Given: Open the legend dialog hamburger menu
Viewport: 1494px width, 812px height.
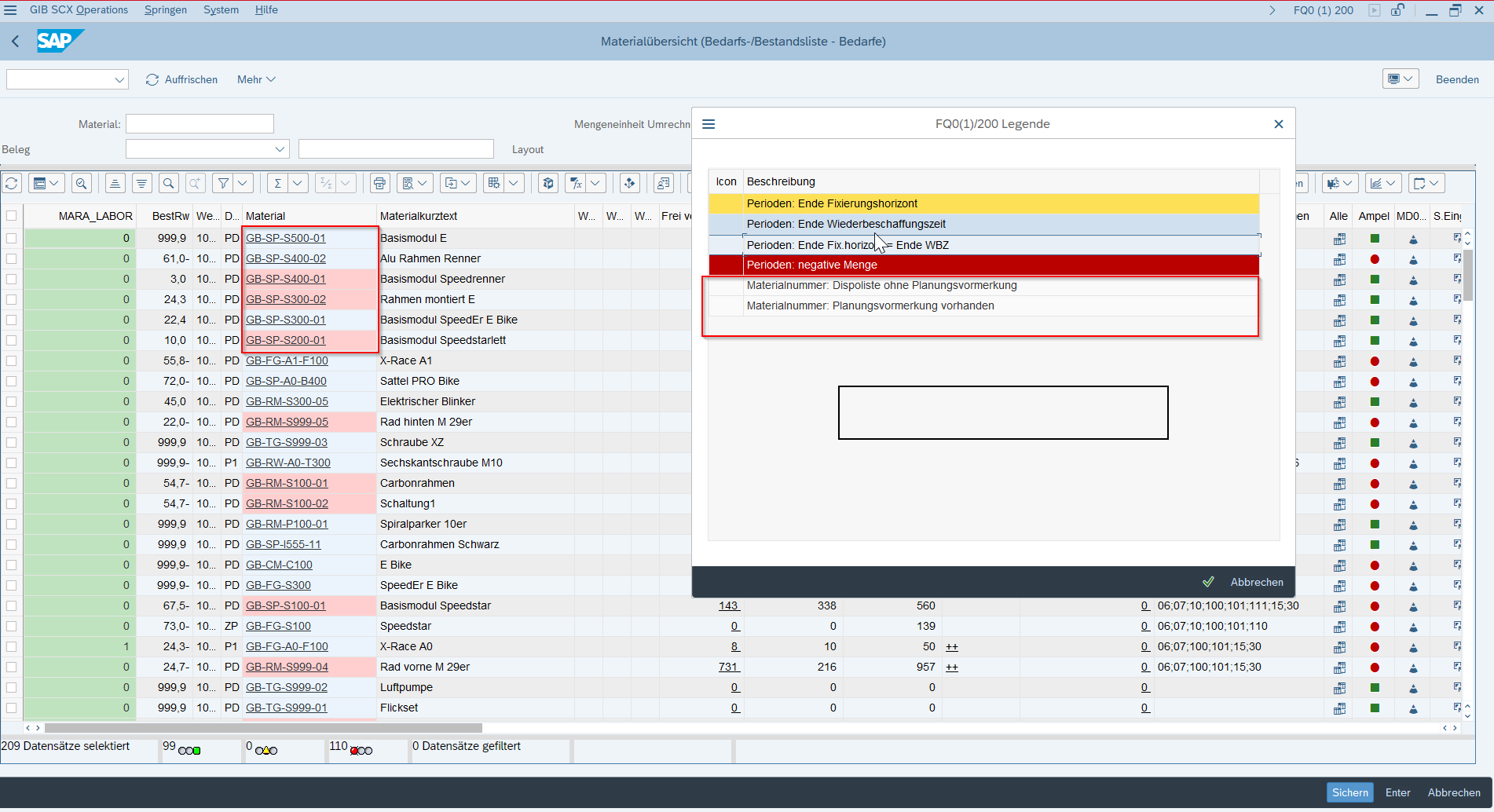Looking at the screenshot, I should (709, 124).
